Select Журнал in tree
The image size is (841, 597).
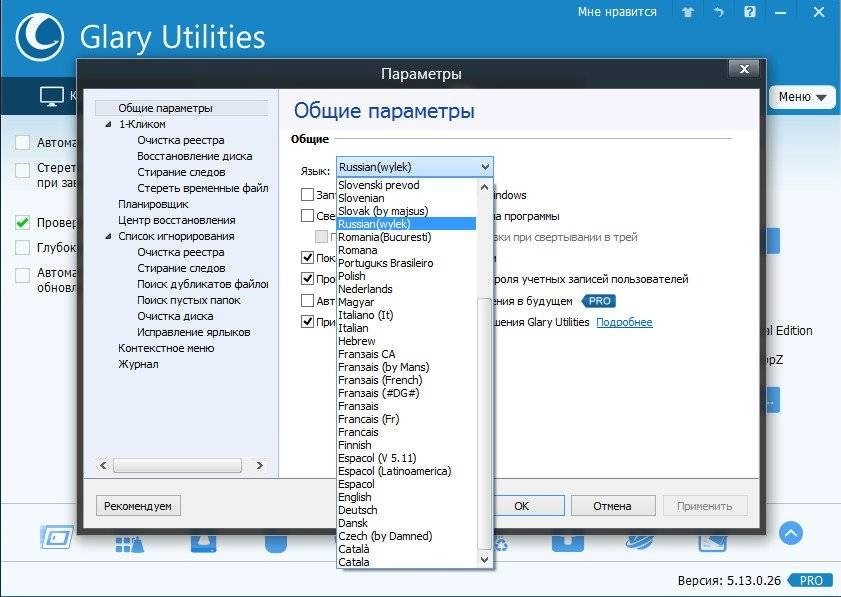pyautogui.click(x=138, y=364)
